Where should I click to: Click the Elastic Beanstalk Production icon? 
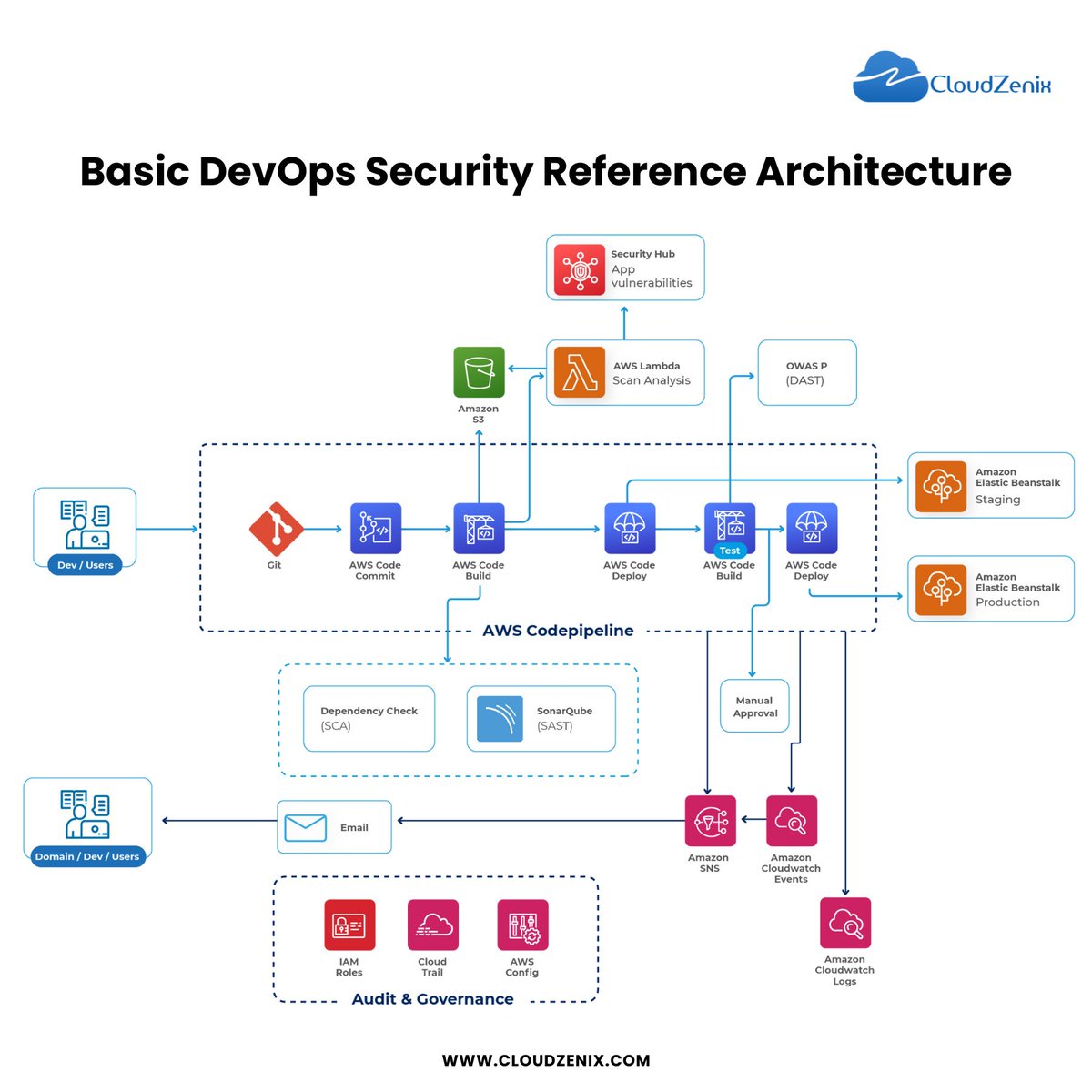point(941,590)
